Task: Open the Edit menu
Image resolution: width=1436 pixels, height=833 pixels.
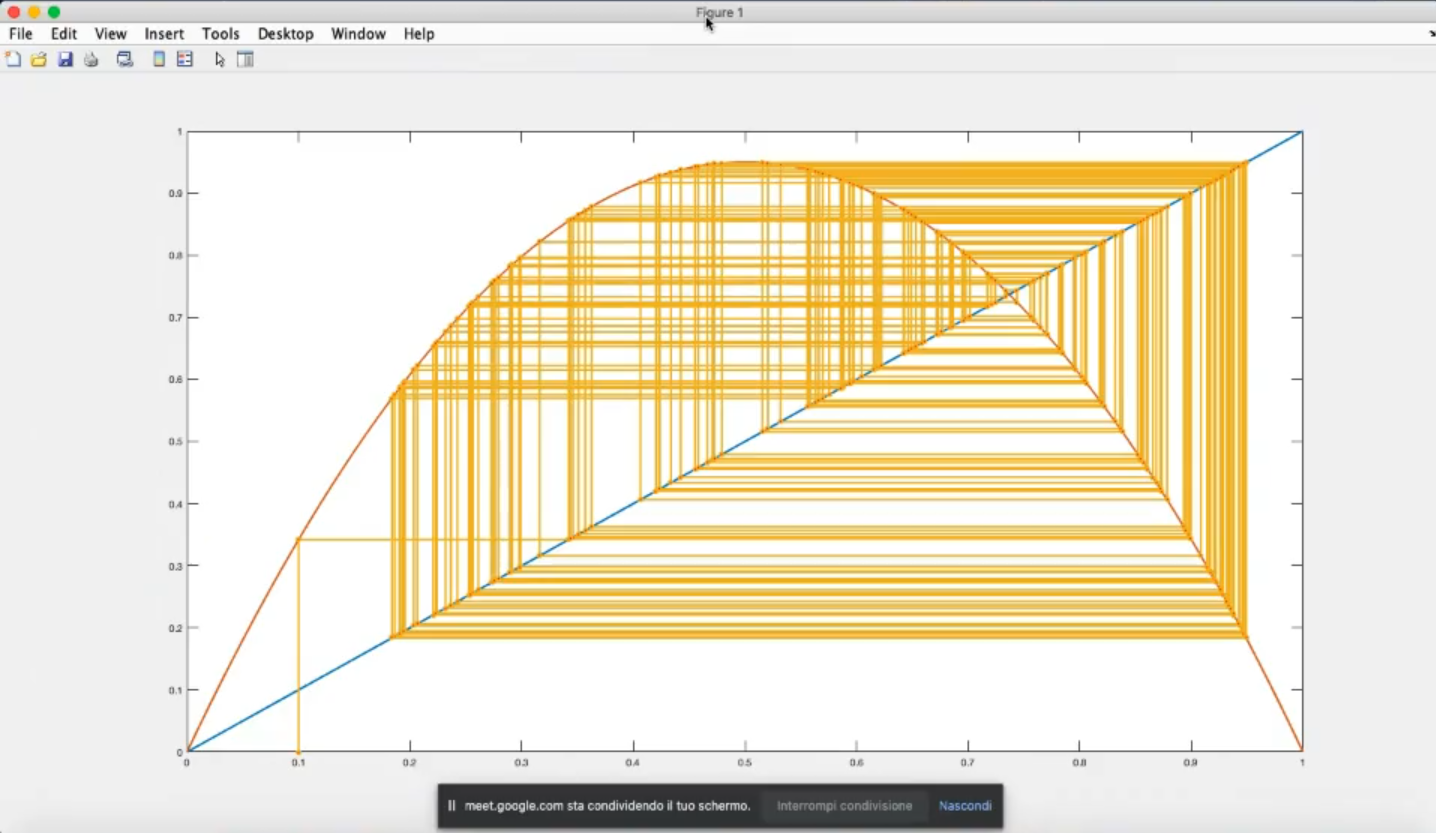Action: click(x=64, y=34)
